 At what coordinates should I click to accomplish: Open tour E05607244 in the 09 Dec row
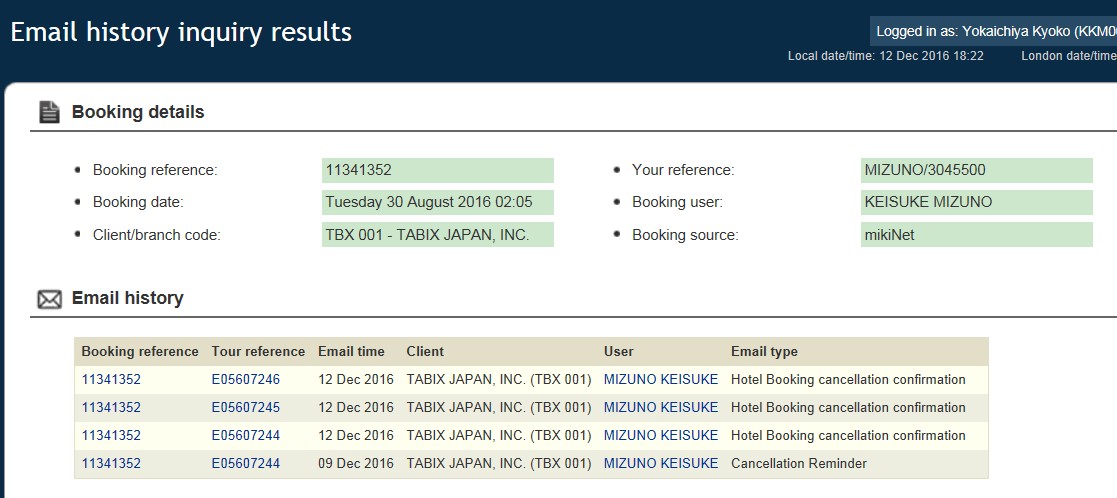tap(245, 464)
